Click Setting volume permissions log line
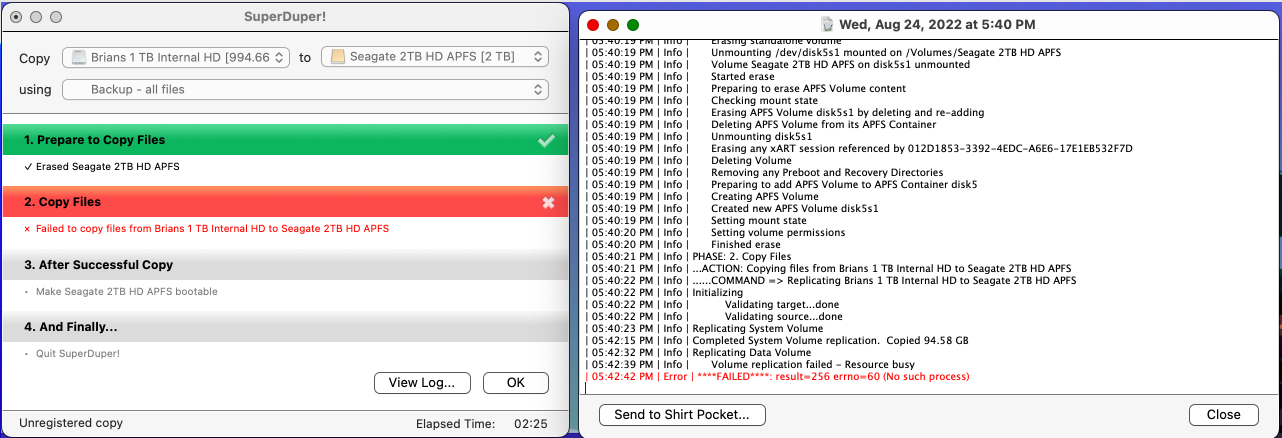 point(714,233)
